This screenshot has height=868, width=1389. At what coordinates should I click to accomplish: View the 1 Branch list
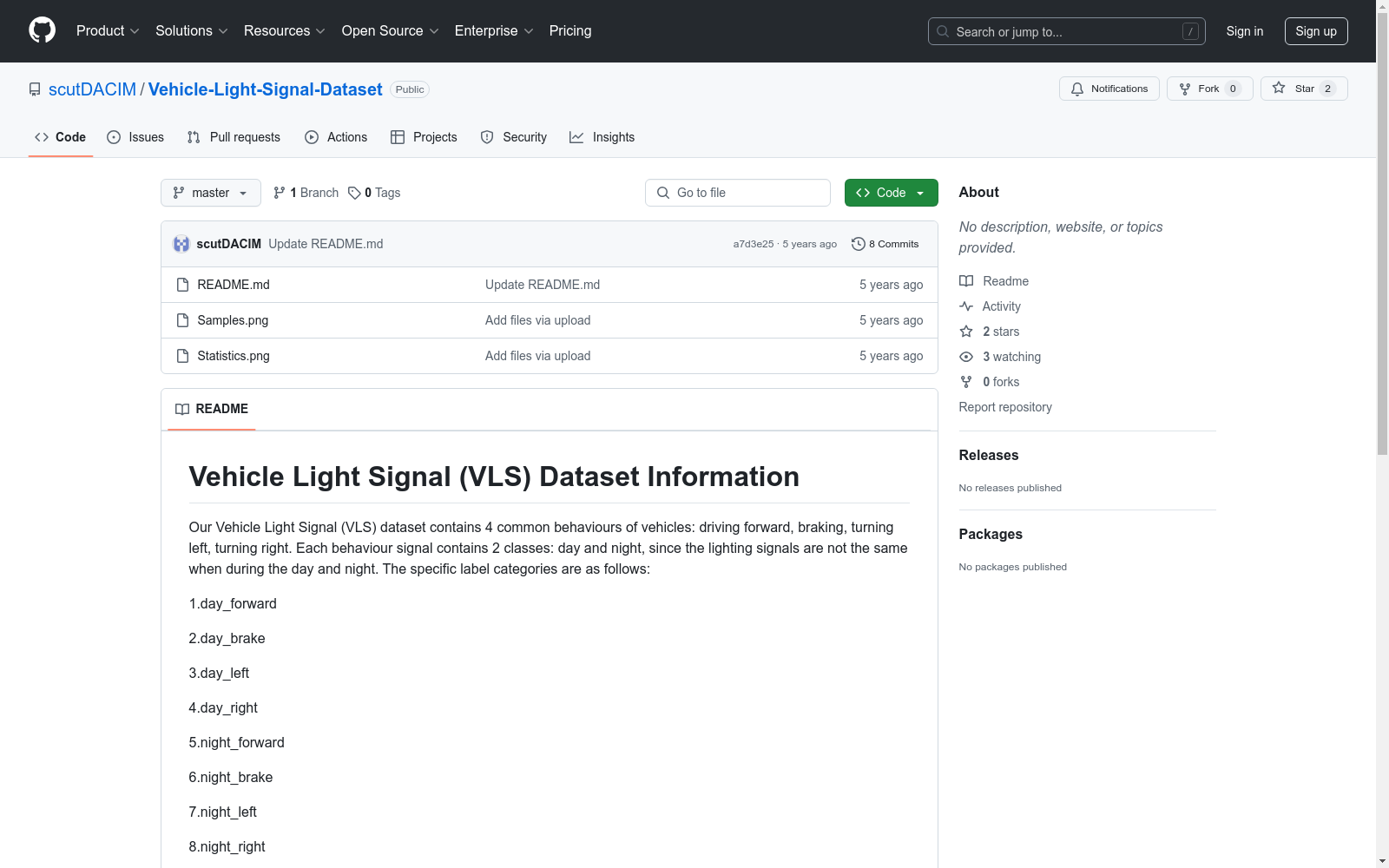[306, 193]
